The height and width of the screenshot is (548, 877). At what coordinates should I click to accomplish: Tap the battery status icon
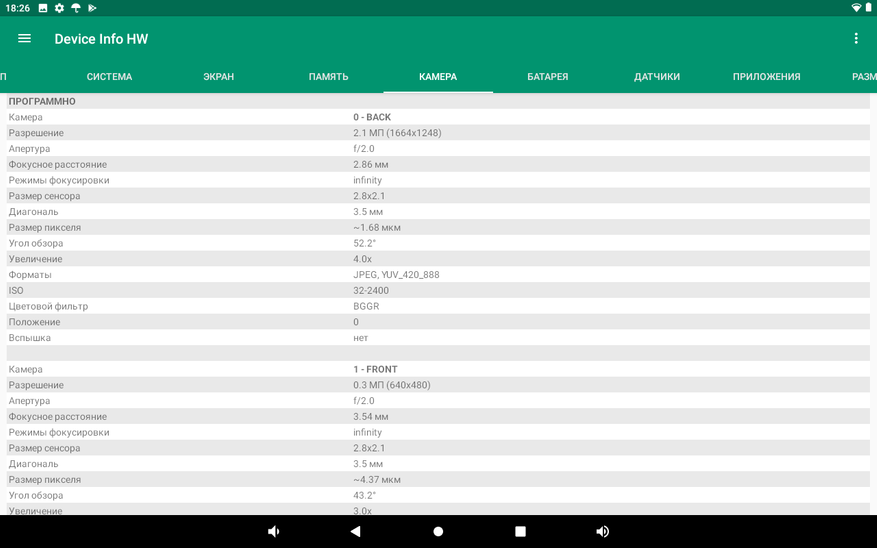coord(869,8)
